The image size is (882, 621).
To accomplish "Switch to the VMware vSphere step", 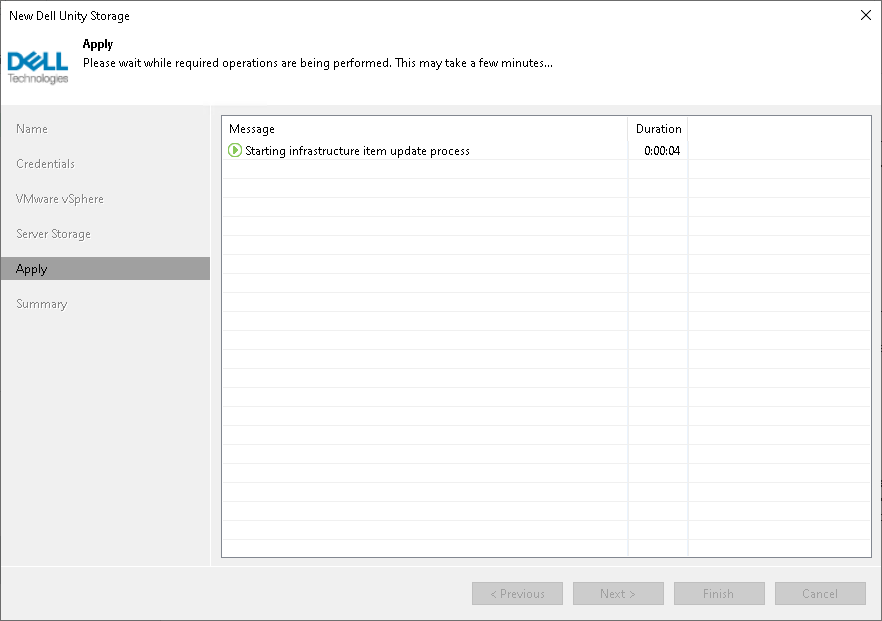I will 60,199.
